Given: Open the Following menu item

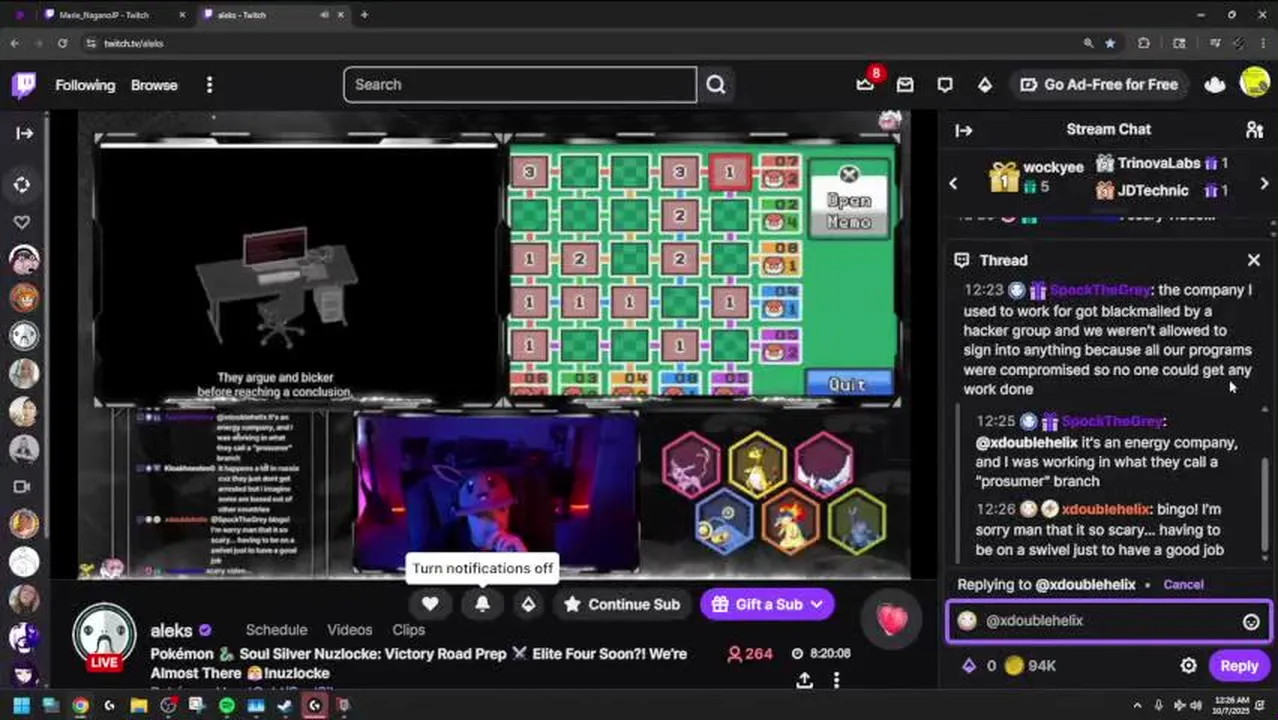Looking at the screenshot, I should [x=85, y=85].
